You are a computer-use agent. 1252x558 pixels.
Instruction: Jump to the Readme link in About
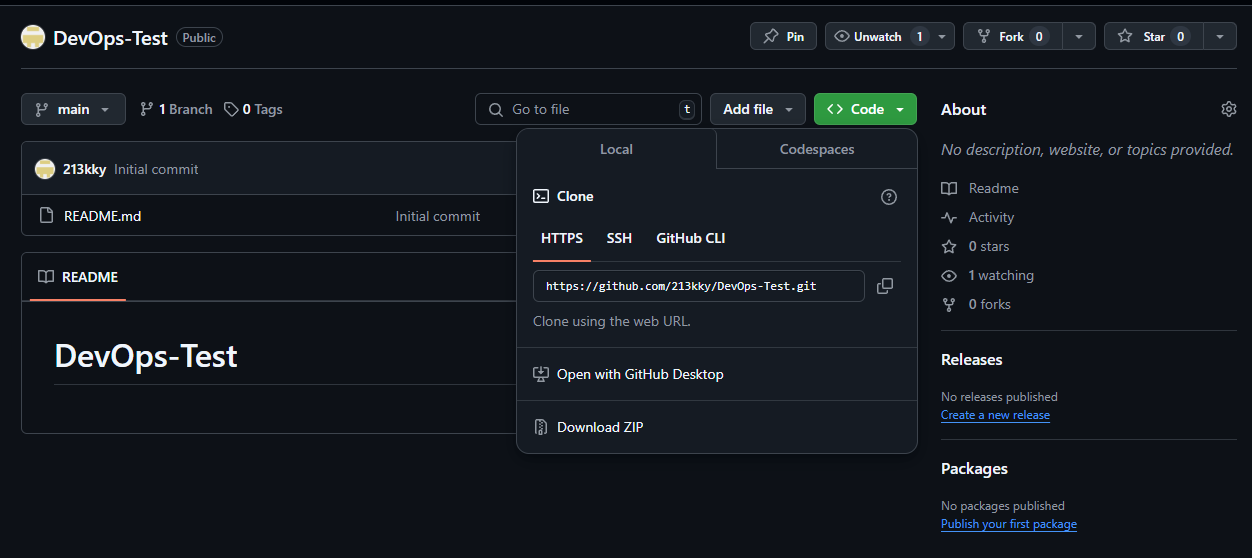point(980,188)
